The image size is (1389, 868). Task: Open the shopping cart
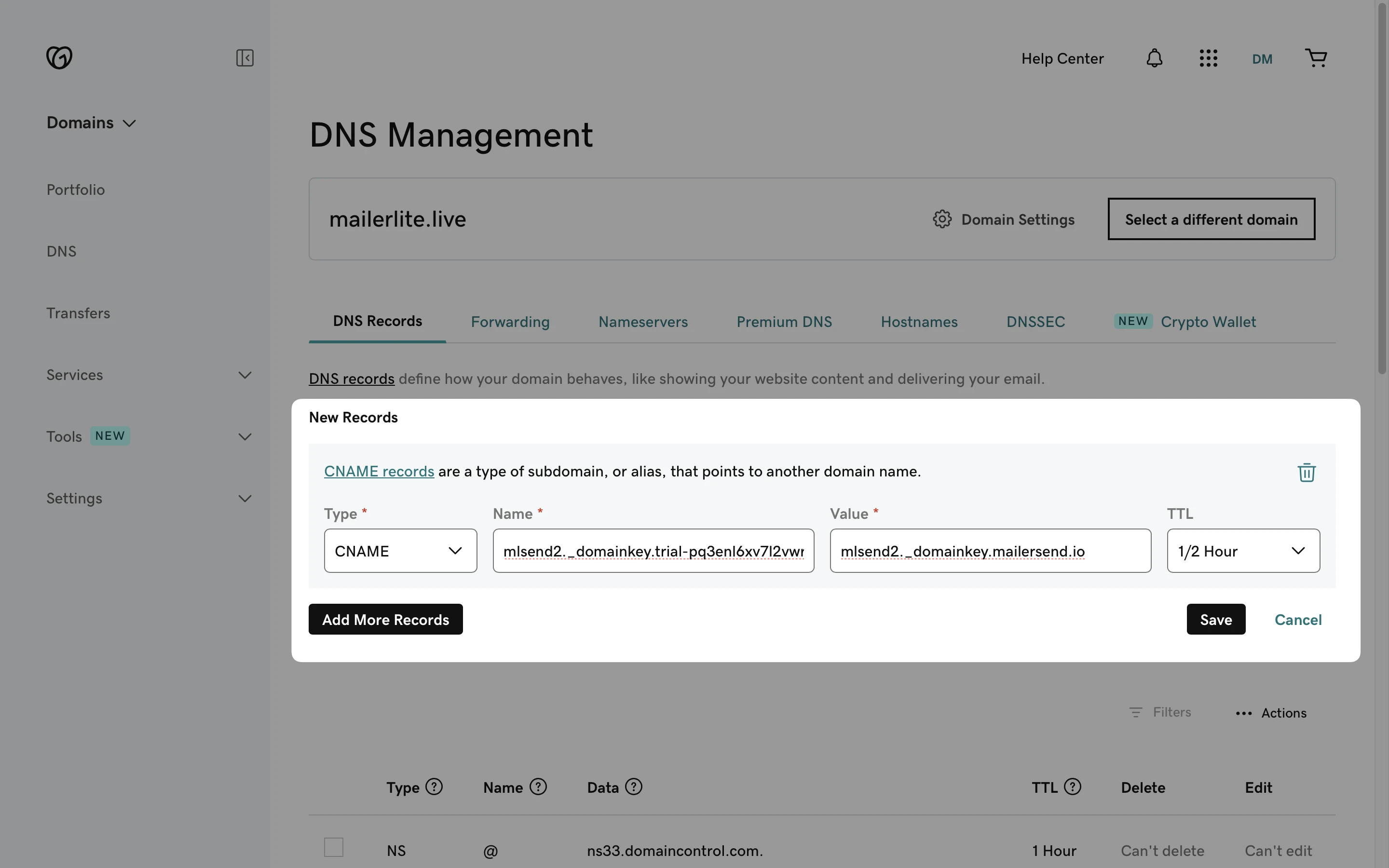[x=1316, y=58]
